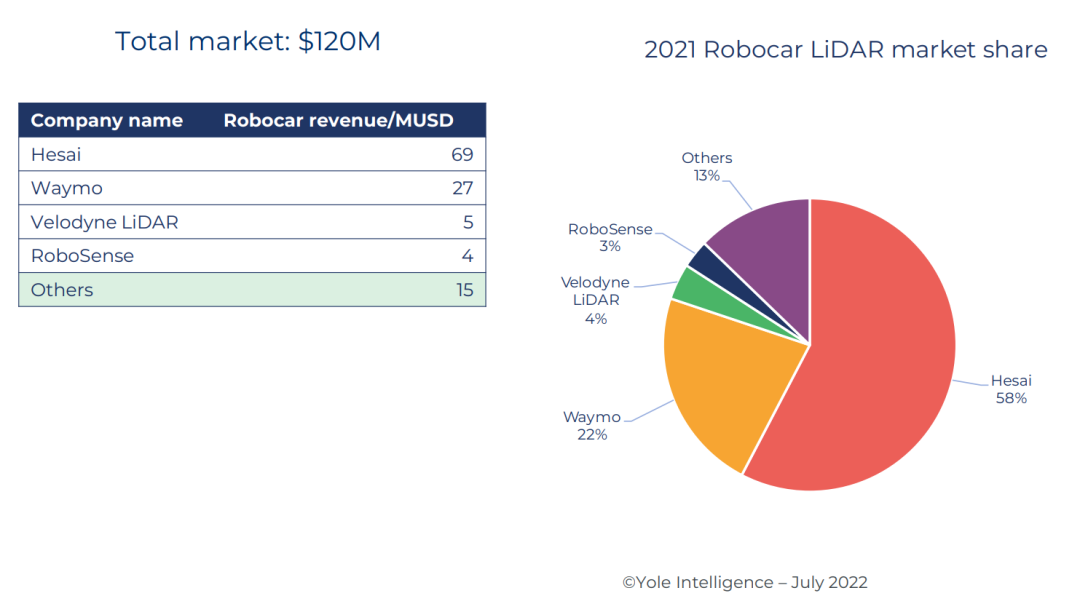Select the '2021 Robocar LiDAR market share' title

[x=845, y=50]
